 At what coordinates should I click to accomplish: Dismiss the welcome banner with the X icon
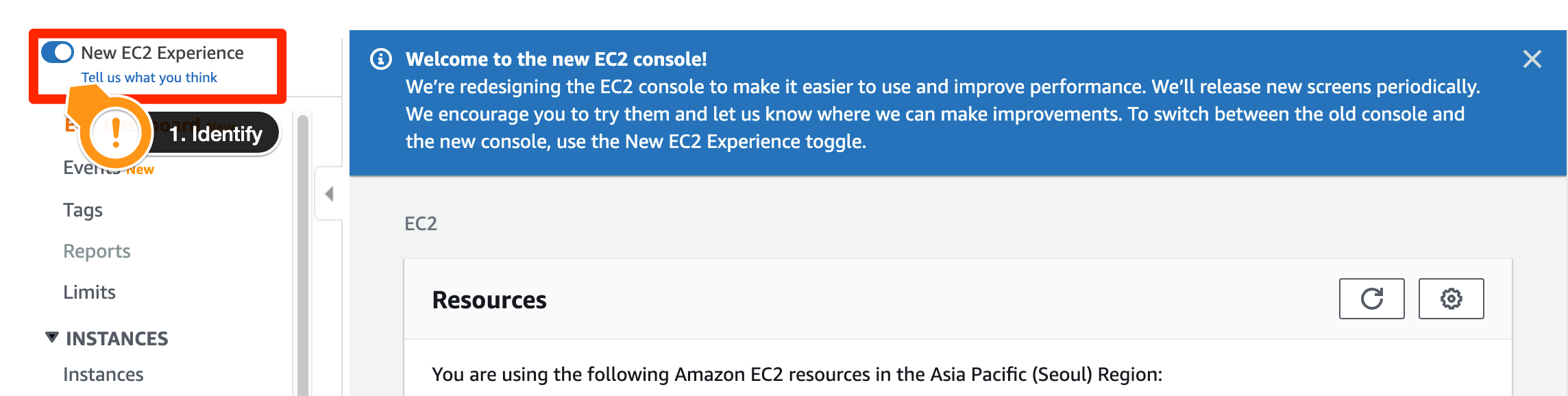1532,59
